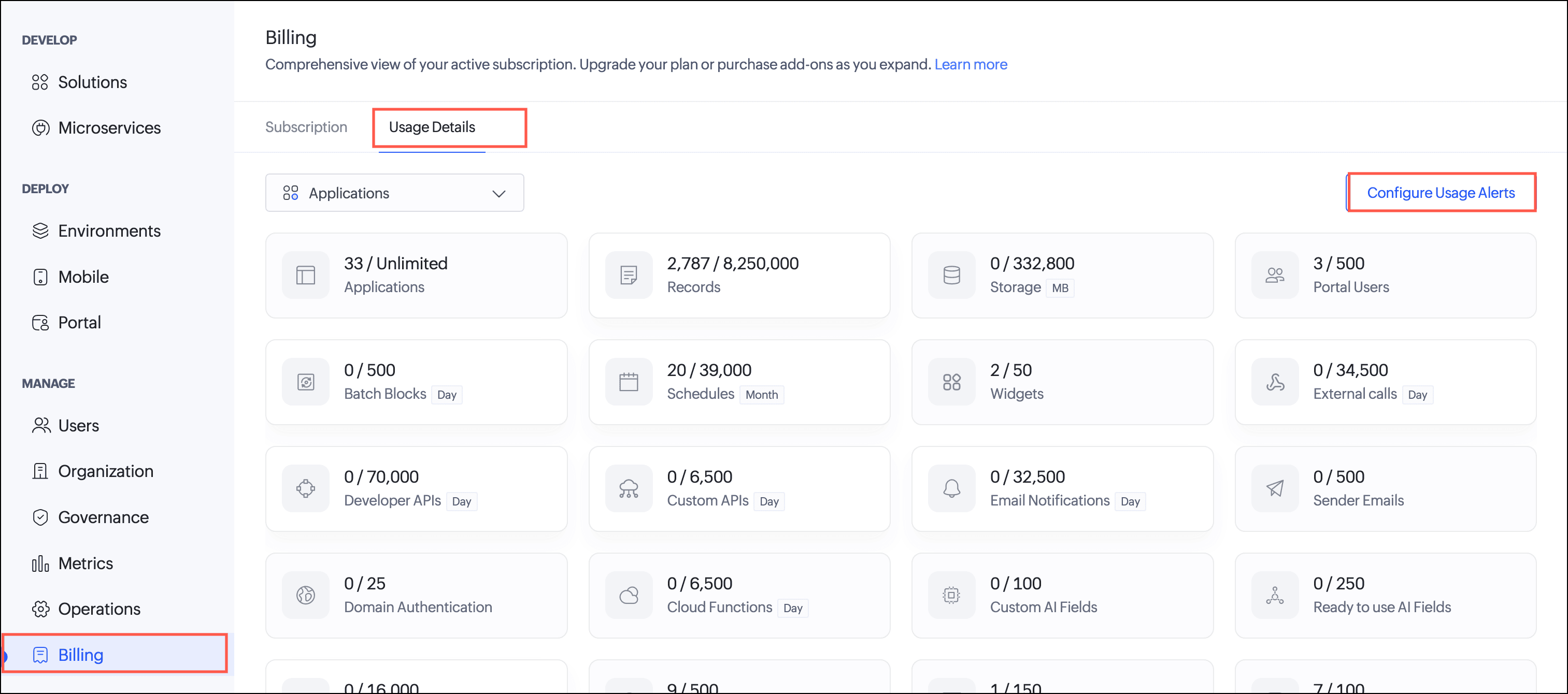The width and height of the screenshot is (1568, 694).
Task: Expand the Applications dropdown chevron
Action: (498, 193)
